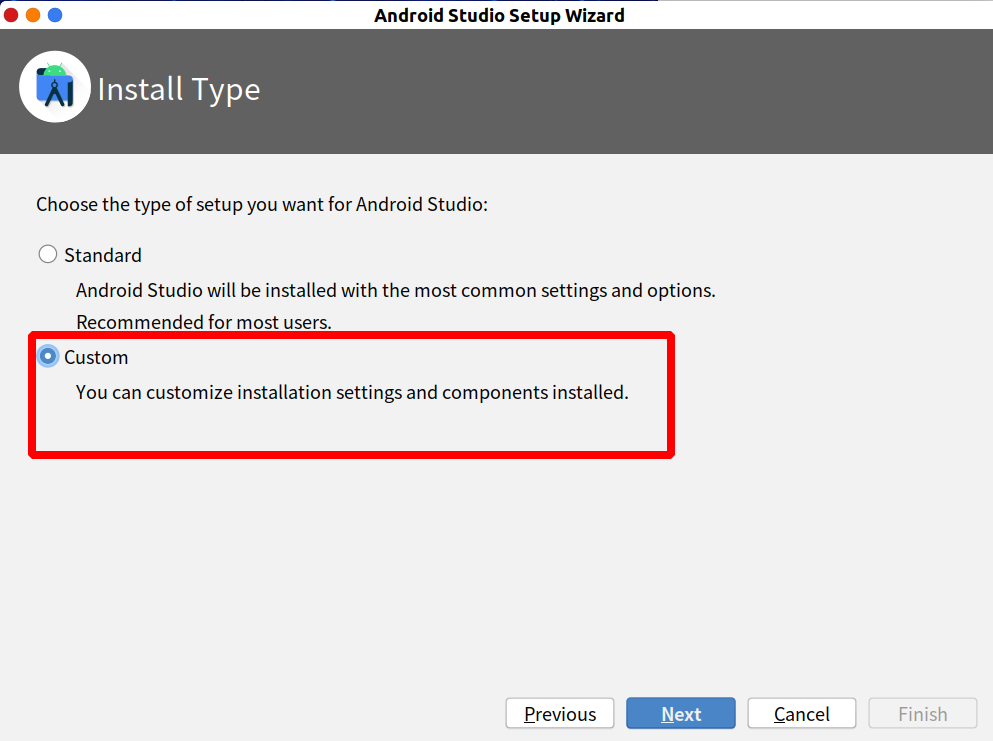Click the Install Type heading

point(179,89)
